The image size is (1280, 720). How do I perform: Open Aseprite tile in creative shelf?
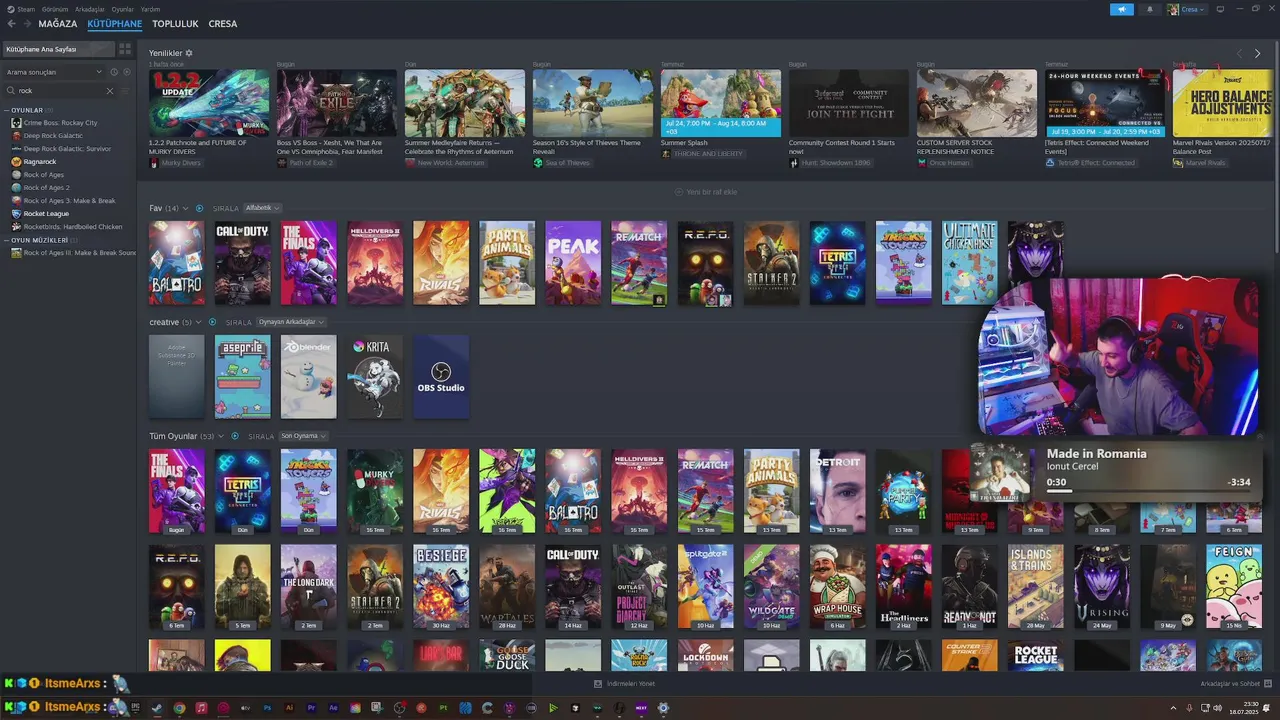pyautogui.click(x=243, y=377)
